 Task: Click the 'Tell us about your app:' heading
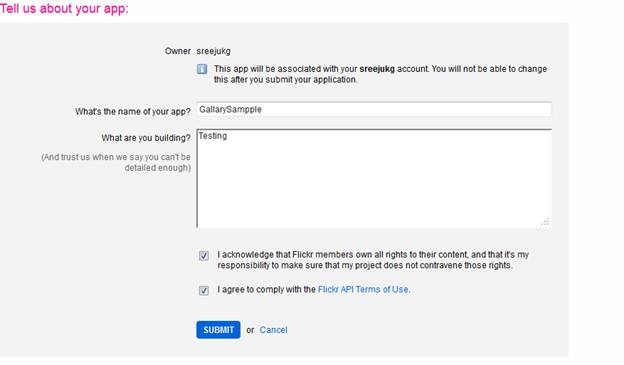point(64,8)
